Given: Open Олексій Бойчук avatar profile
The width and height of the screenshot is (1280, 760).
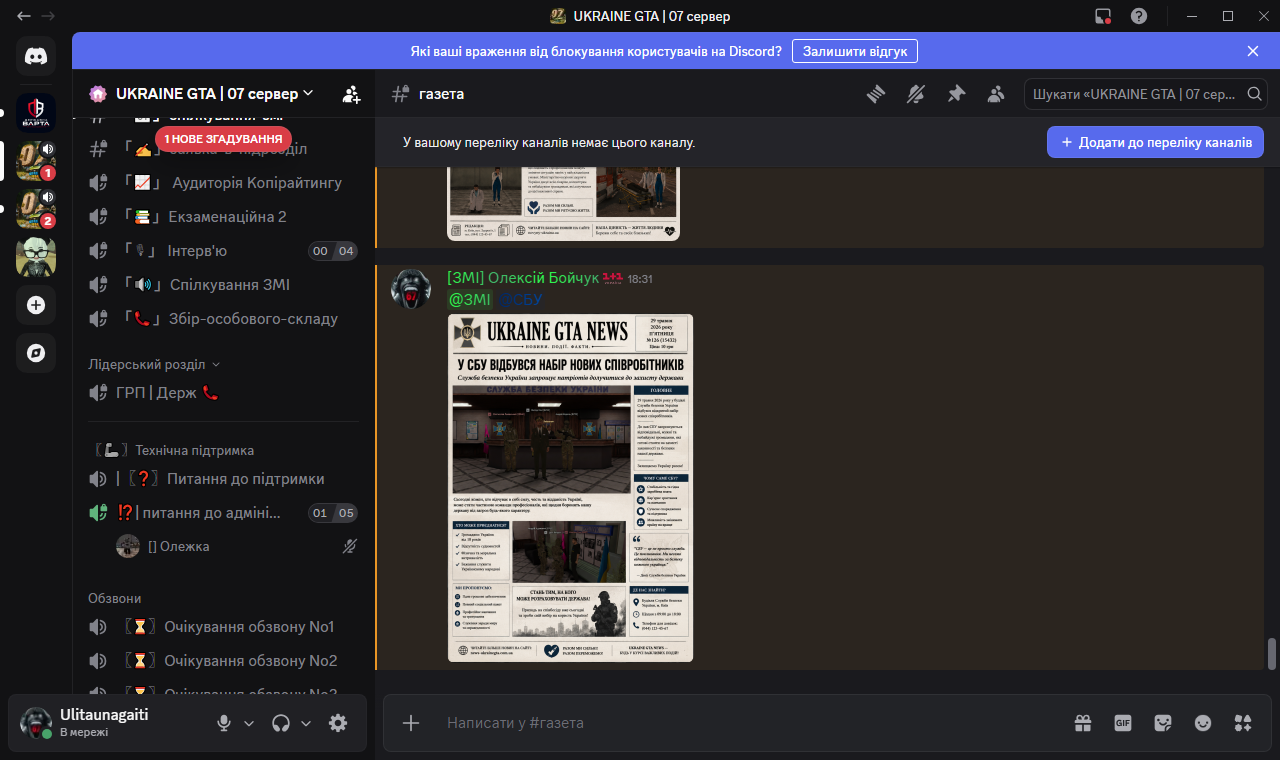Looking at the screenshot, I should (410, 289).
